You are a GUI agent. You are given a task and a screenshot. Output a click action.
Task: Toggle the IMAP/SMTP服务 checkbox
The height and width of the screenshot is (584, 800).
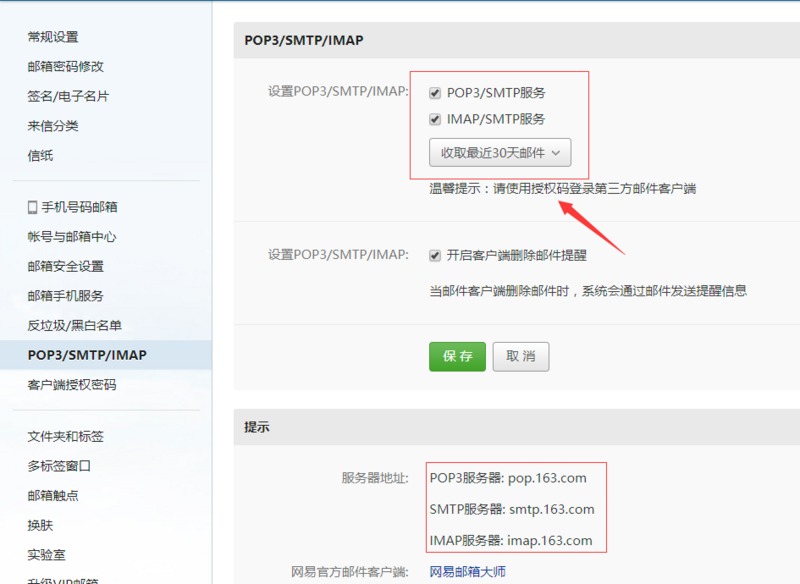(435, 119)
